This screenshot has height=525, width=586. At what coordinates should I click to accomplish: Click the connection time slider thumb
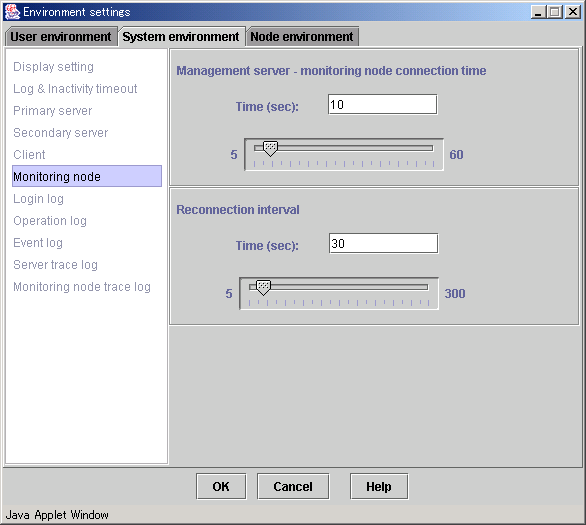[x=270, y=149]
